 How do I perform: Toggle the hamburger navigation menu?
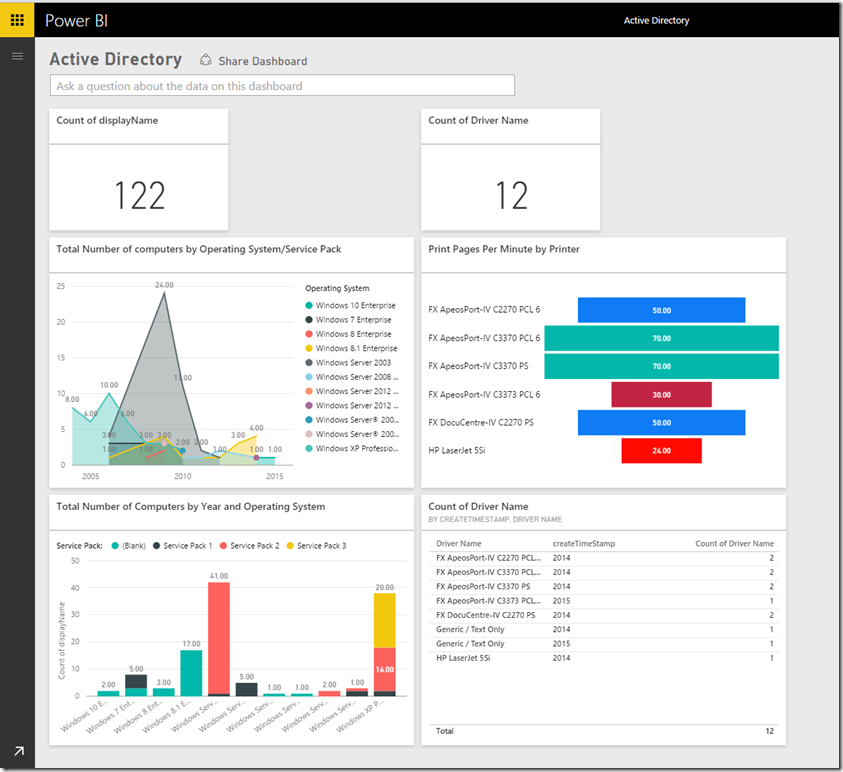point(17,56)
